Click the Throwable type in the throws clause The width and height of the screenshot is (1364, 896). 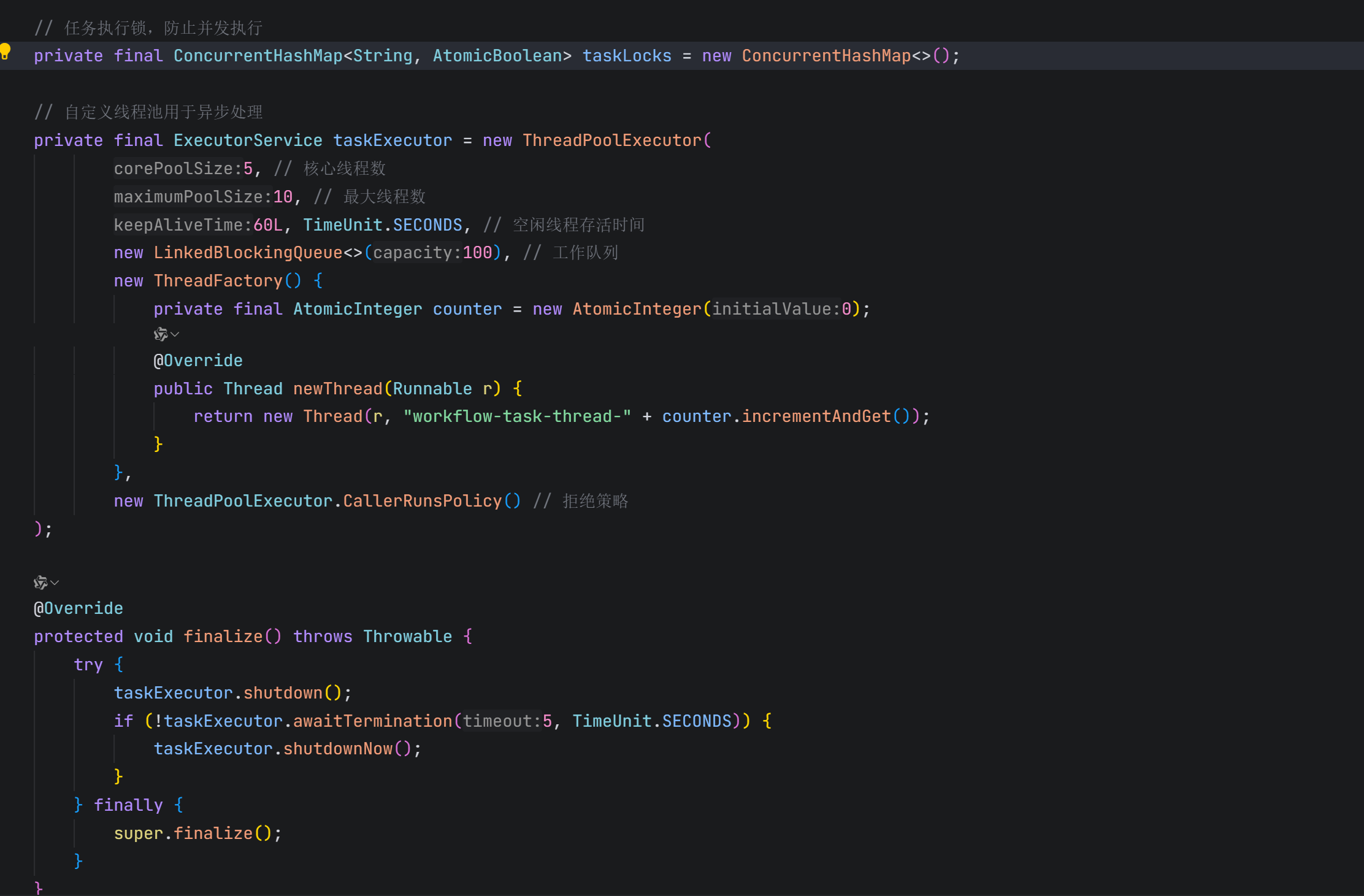(x=408, y=637)
